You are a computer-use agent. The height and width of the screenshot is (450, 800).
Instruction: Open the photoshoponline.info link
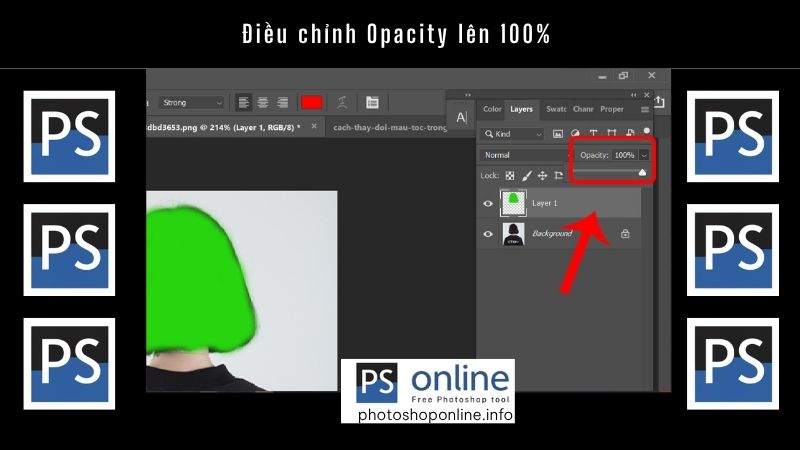tap(435, 415)
